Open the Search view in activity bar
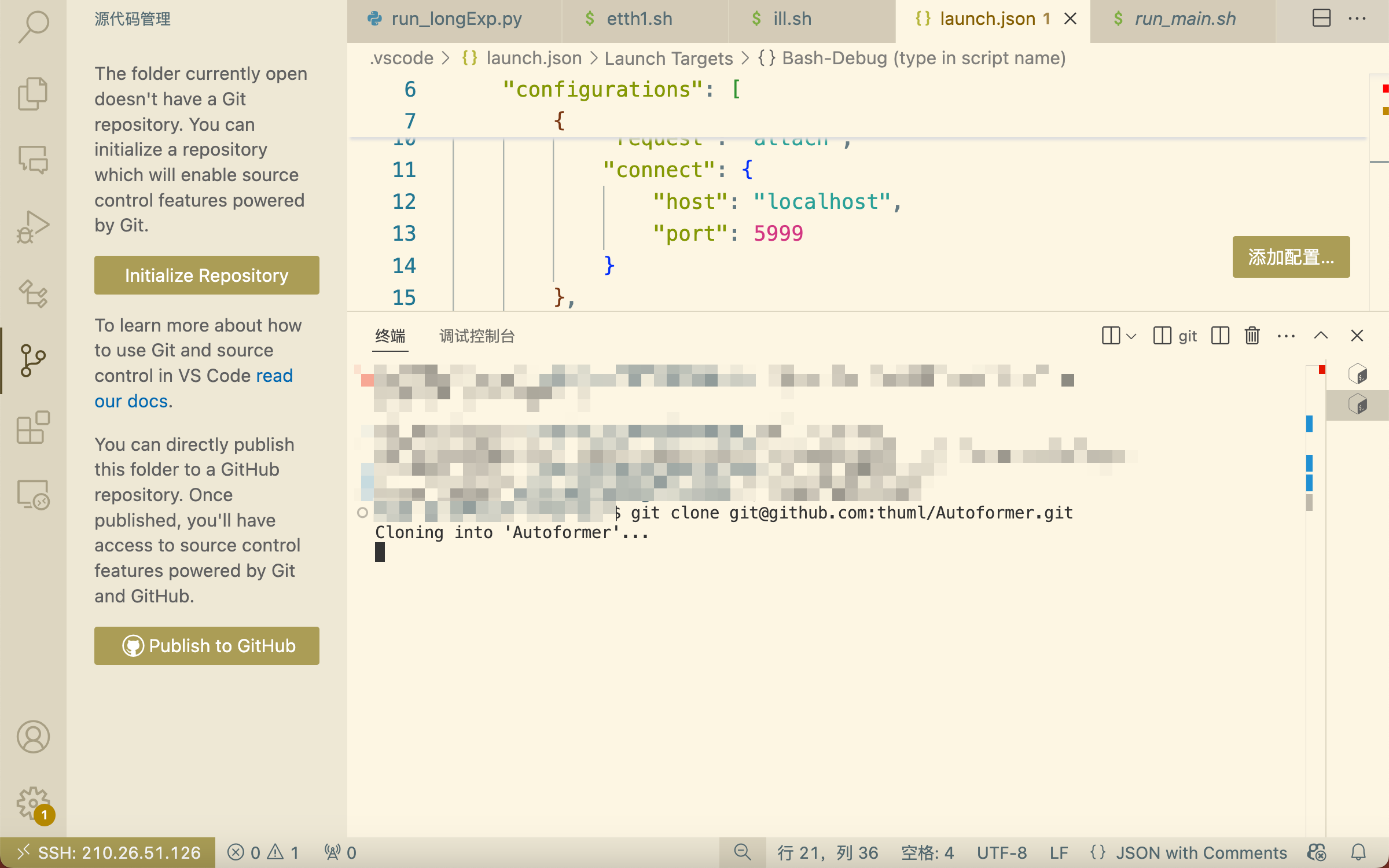Viewport: 1389px width, 868px height. pos(33,27)
